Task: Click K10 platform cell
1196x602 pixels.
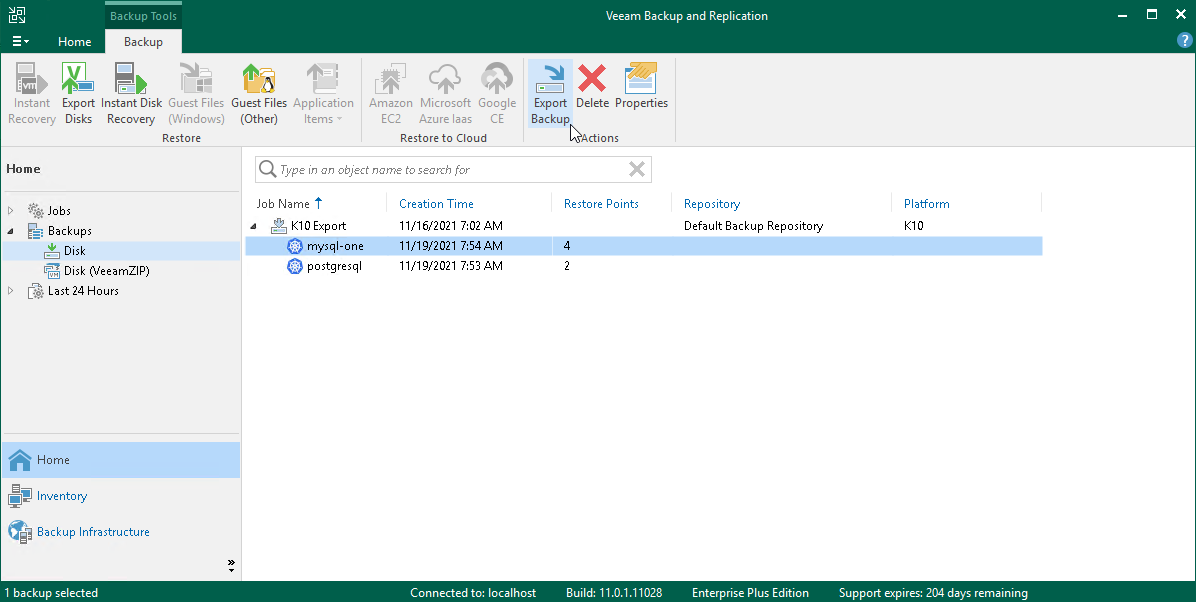Action: [x=913, y=226]
